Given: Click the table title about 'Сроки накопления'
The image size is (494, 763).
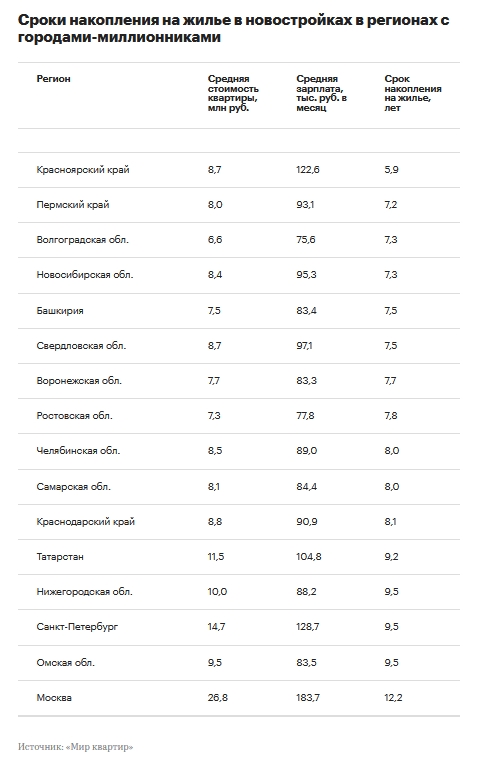Looking at the screenshot, I should pos(233,29).
